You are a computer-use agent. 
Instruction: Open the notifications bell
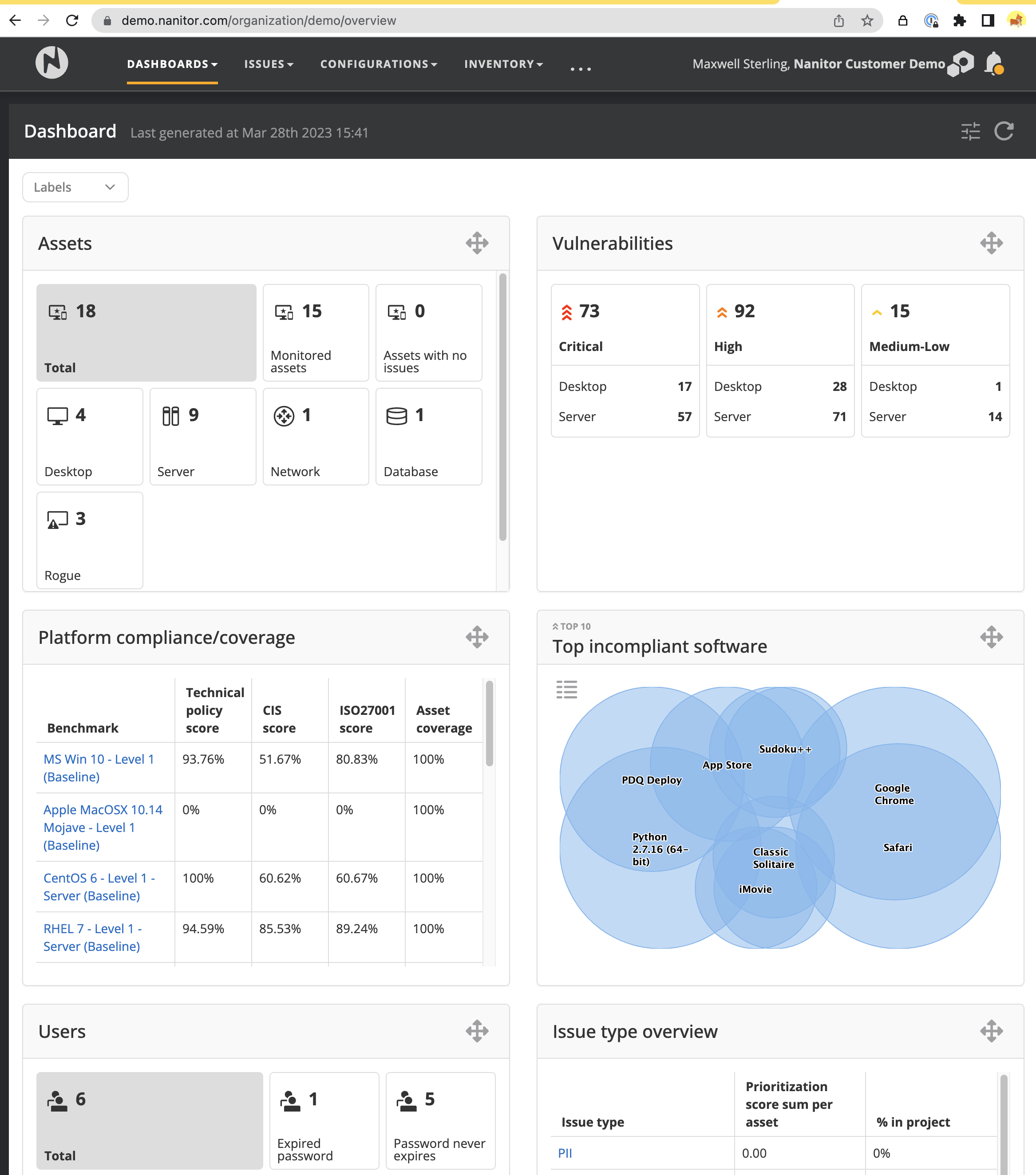(993, 63)
